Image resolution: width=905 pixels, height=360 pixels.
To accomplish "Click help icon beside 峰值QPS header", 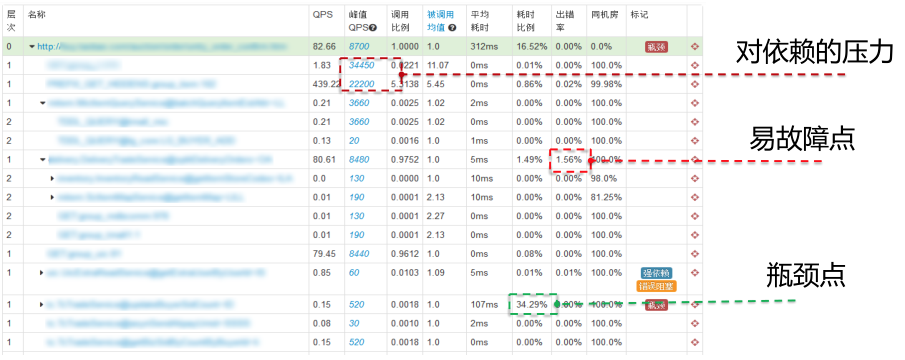I will pyautogui.click(x=373, y=28).
